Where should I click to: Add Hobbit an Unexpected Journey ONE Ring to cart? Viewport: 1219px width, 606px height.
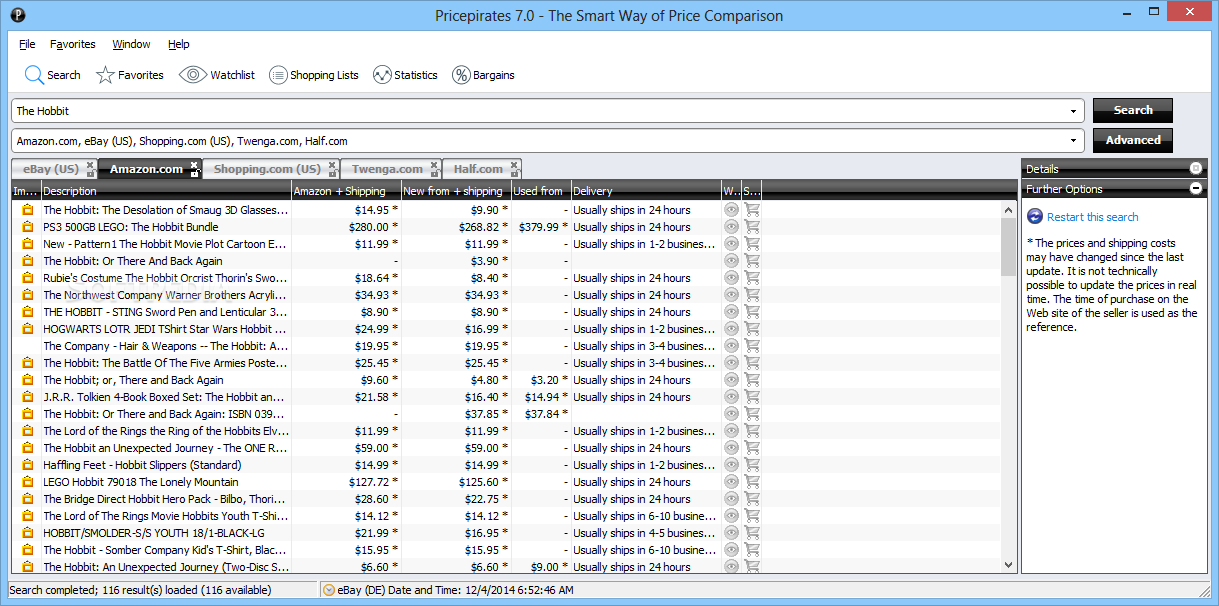click(752, 448)
